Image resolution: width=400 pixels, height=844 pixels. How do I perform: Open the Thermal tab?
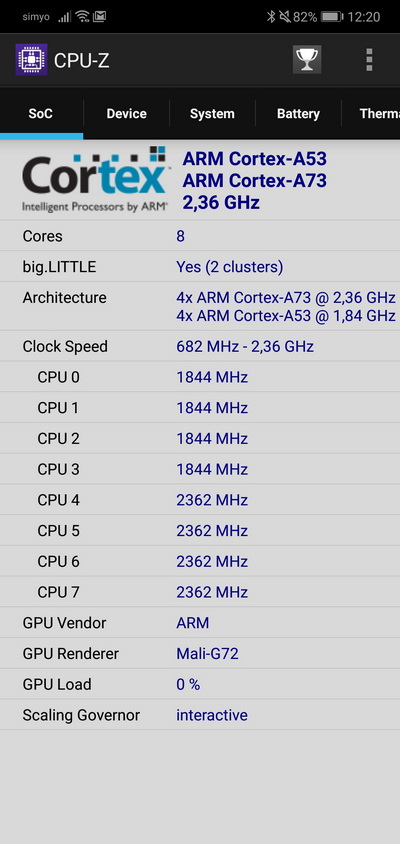371,114
